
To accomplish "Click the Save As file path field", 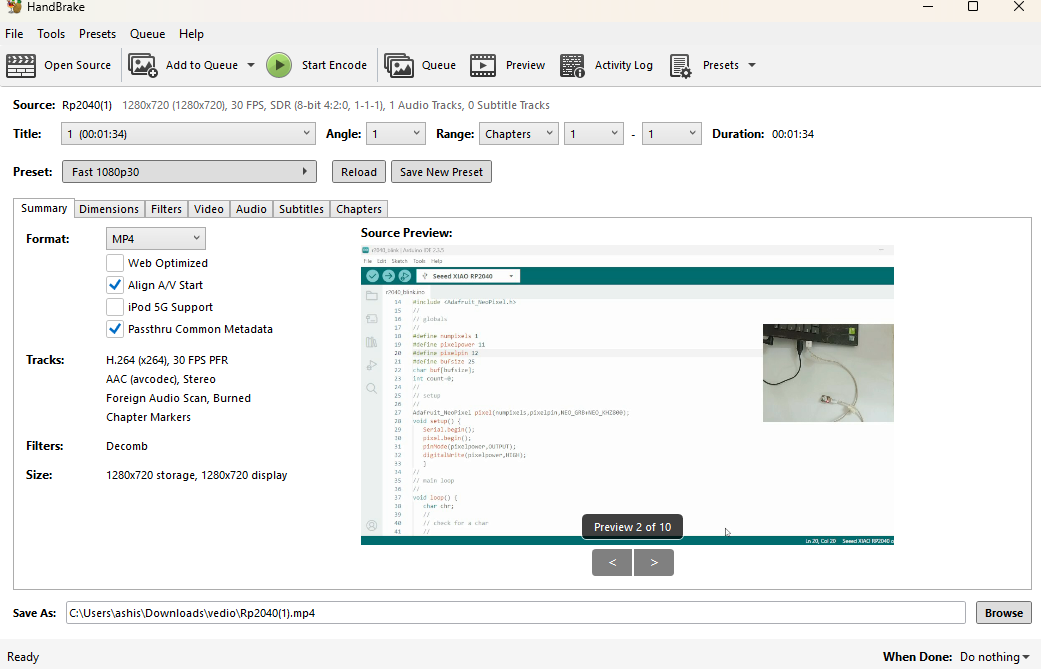I will (515, 613).
